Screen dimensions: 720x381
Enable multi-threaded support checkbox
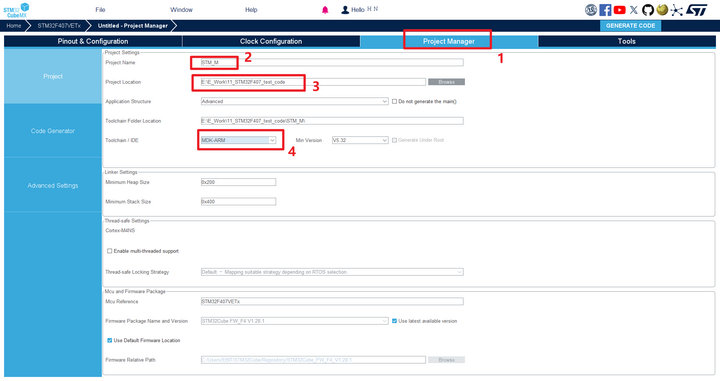[x=109, y=251]
